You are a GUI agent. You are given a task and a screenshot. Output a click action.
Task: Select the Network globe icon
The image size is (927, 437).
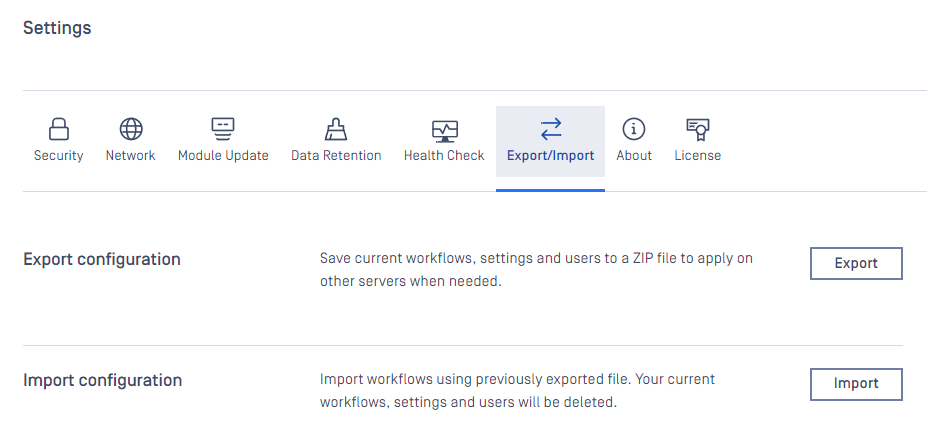(131, 129)
